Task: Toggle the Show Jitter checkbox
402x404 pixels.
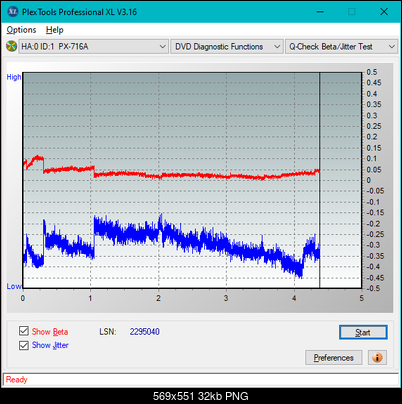Action: point(24,345)
